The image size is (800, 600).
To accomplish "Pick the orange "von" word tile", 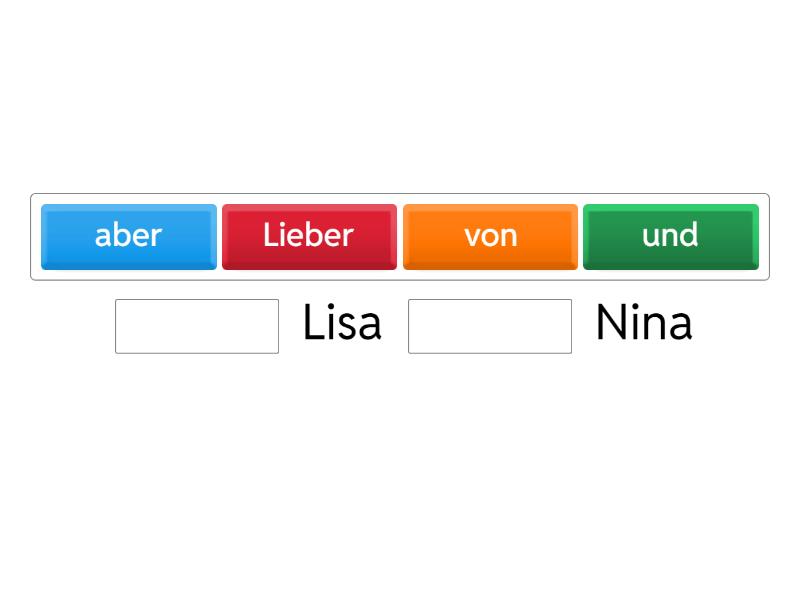I will [490, 236].
